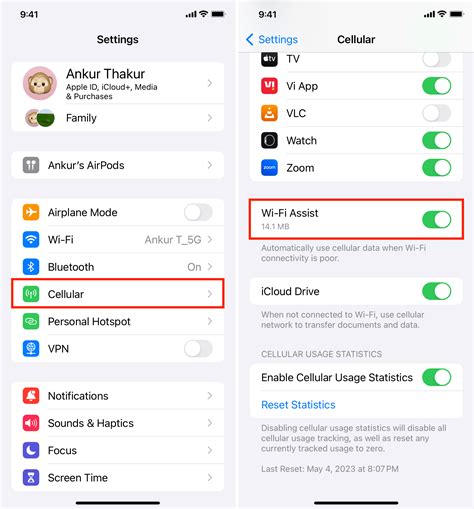This screenshot has width=474, height=509.
Task: Tap the Cellular antenna icon
Action: (x=31, y=294)
